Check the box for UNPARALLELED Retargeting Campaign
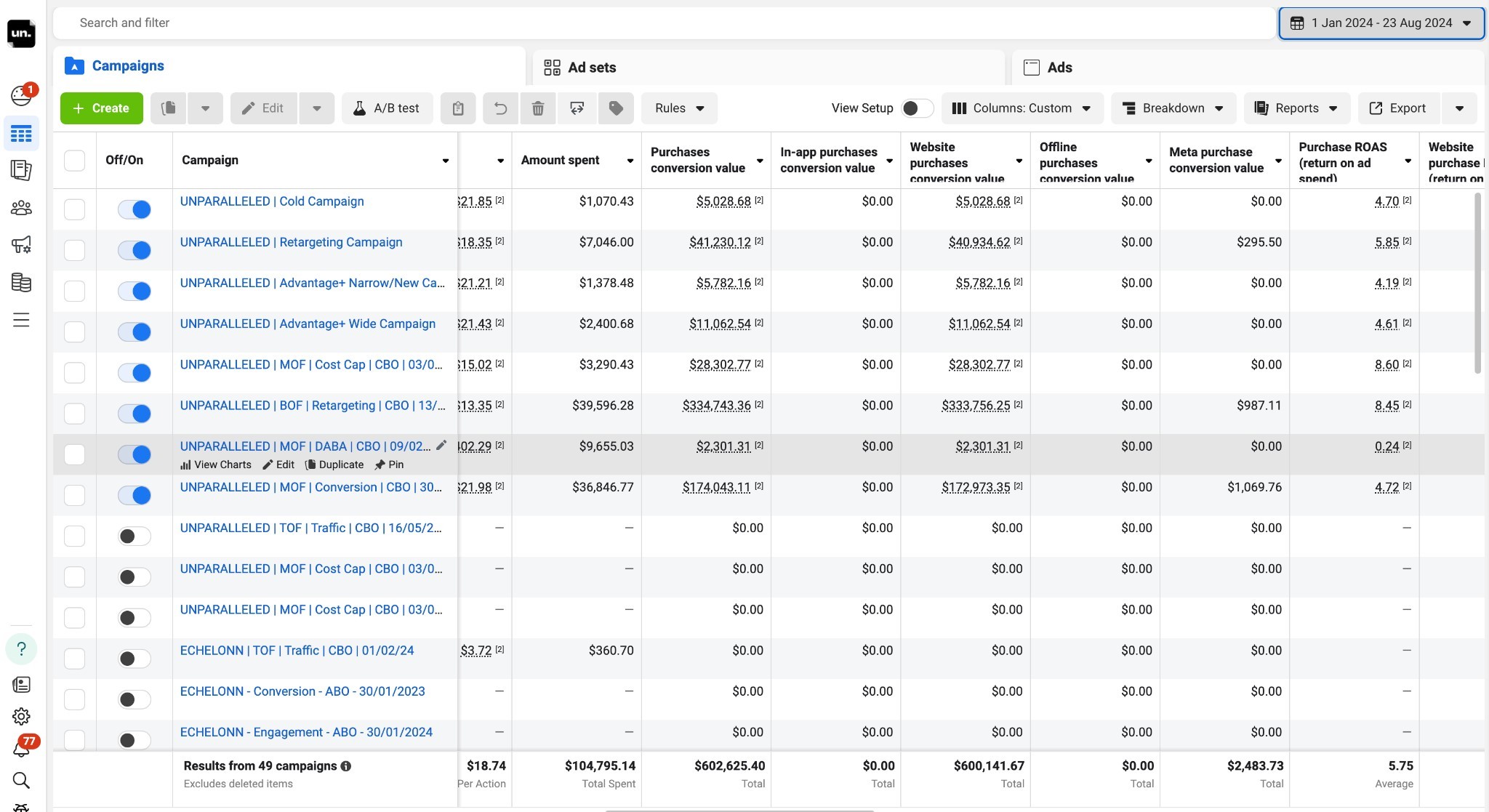 point(74,250)
